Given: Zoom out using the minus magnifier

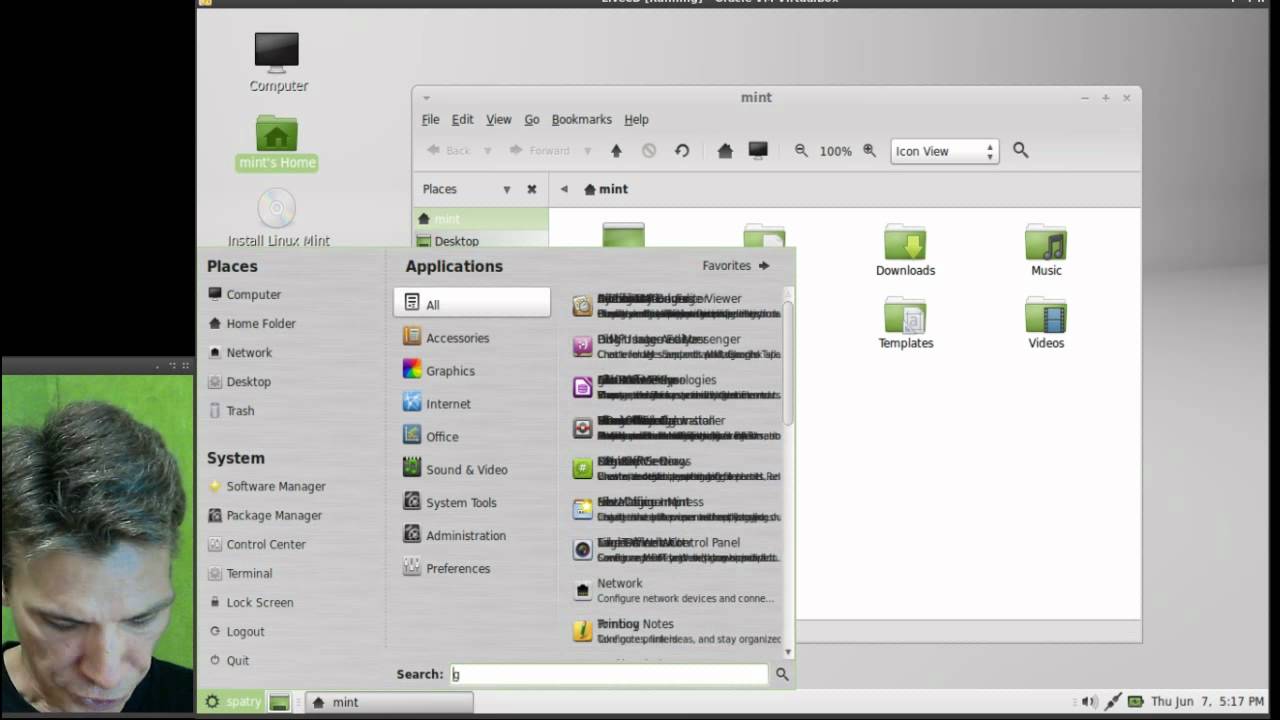Looking at the screenshot, I should click(x=801, y=151).
